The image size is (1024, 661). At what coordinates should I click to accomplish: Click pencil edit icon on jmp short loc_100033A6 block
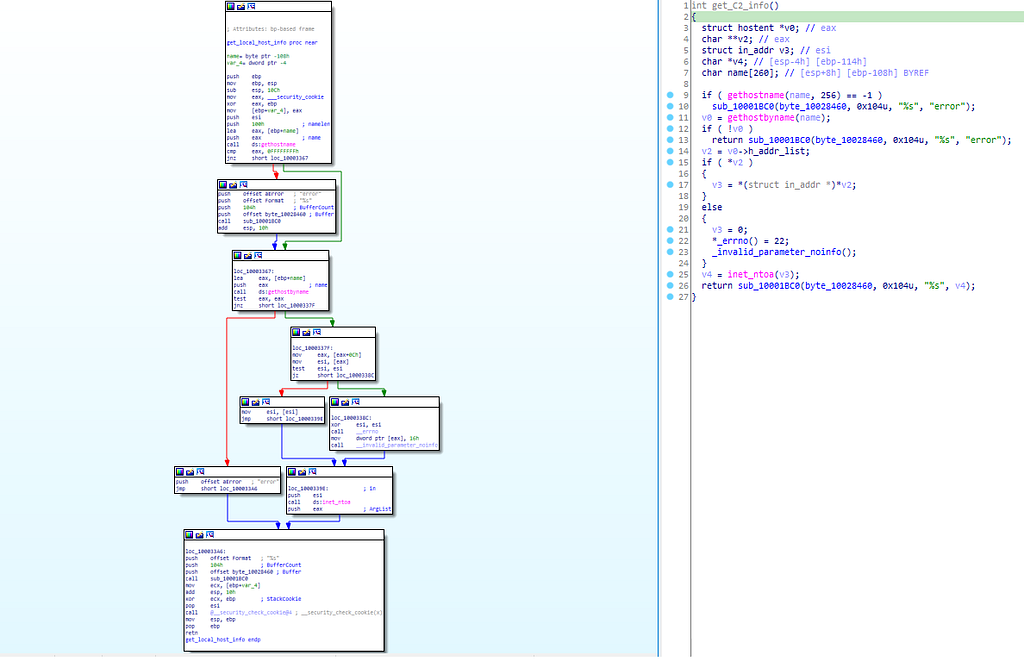tap(191, 472)
